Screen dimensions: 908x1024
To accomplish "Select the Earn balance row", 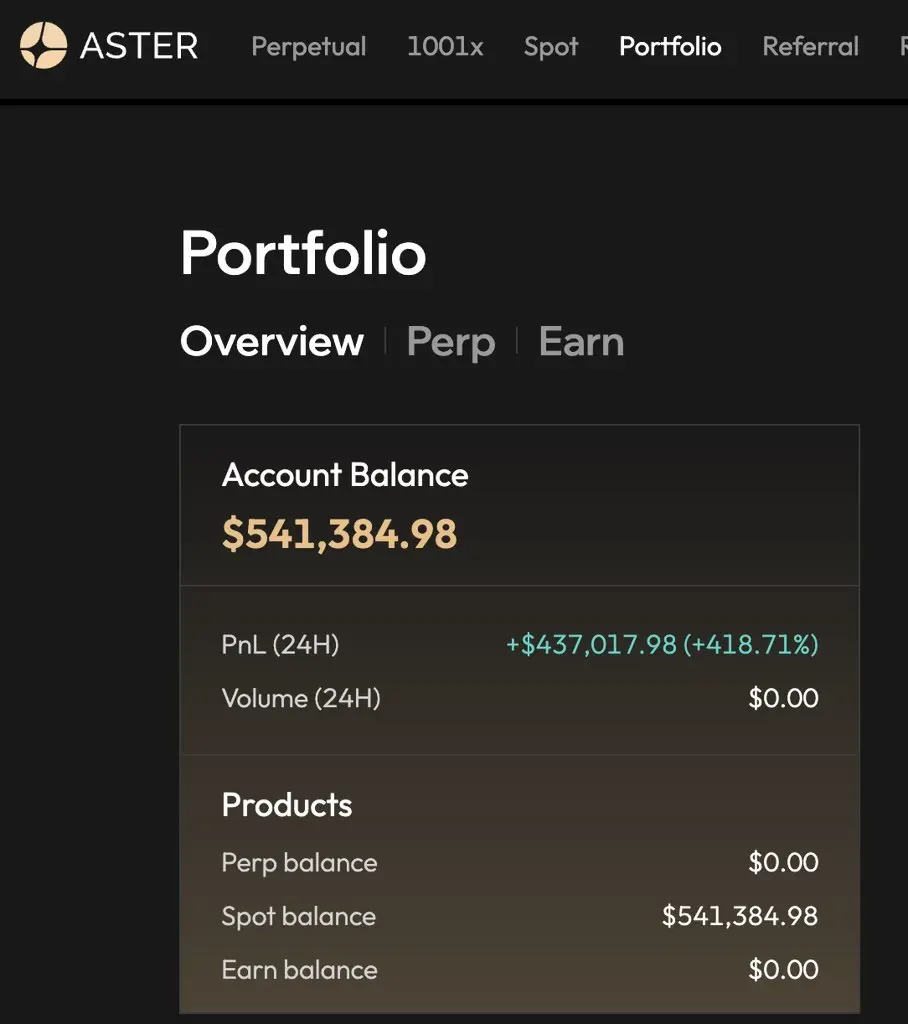I will 520,970.
